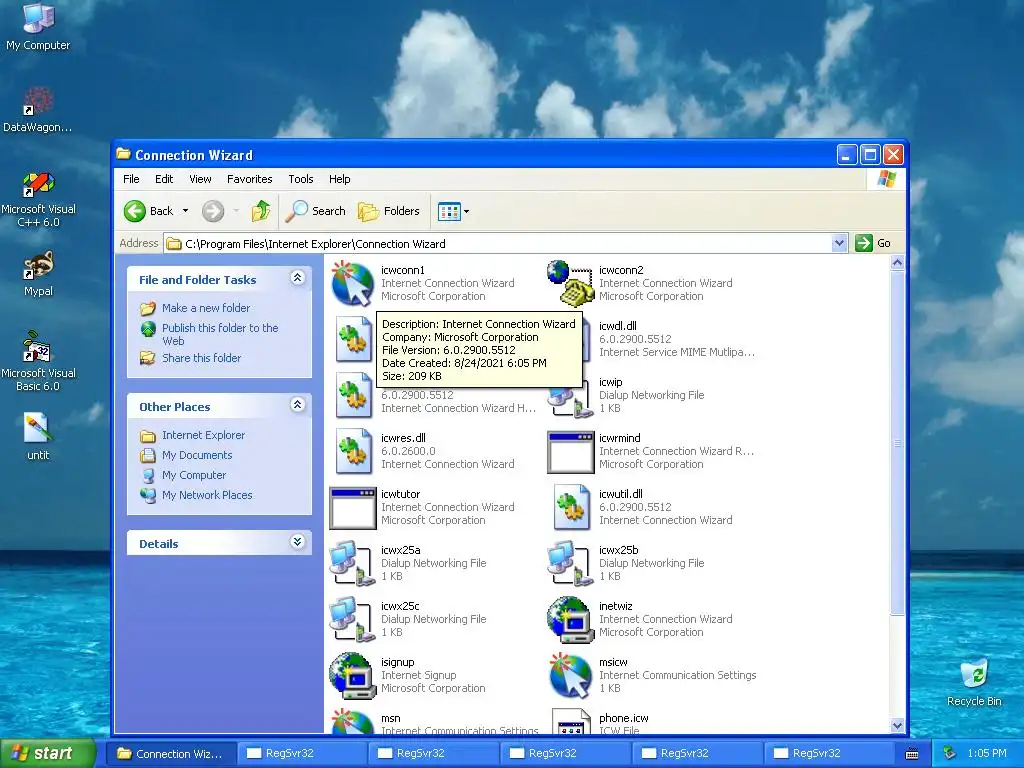This screenshot has height=768, width=1024.
Task: Select the phone.icw file icon
Action: click(570, 722)
